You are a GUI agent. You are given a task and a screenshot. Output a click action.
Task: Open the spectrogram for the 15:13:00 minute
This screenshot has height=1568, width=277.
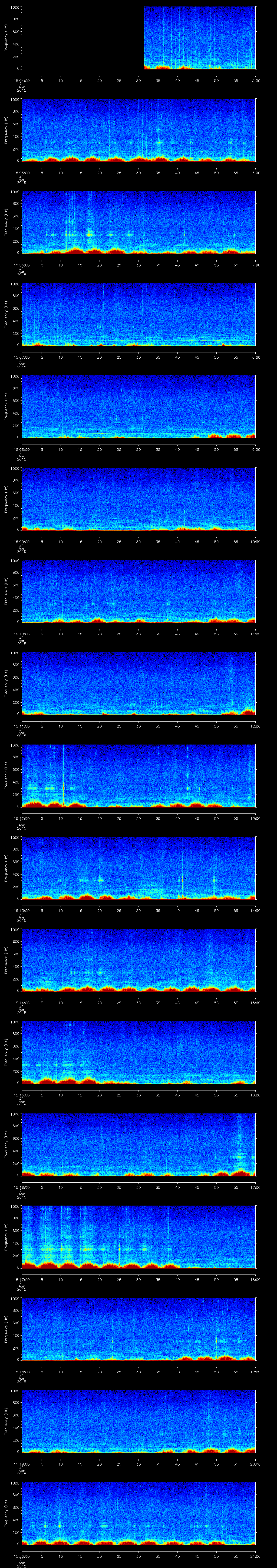pos(139,868)
